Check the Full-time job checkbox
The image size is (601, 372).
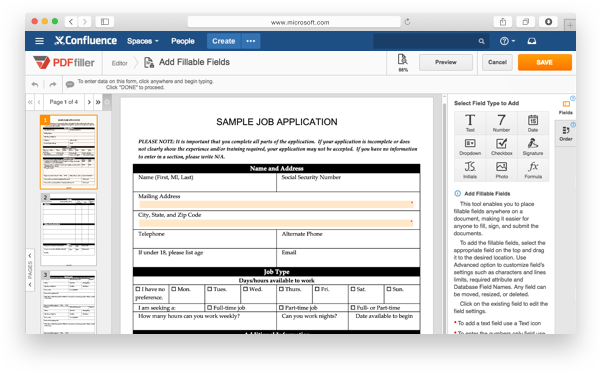pos(210,307)
